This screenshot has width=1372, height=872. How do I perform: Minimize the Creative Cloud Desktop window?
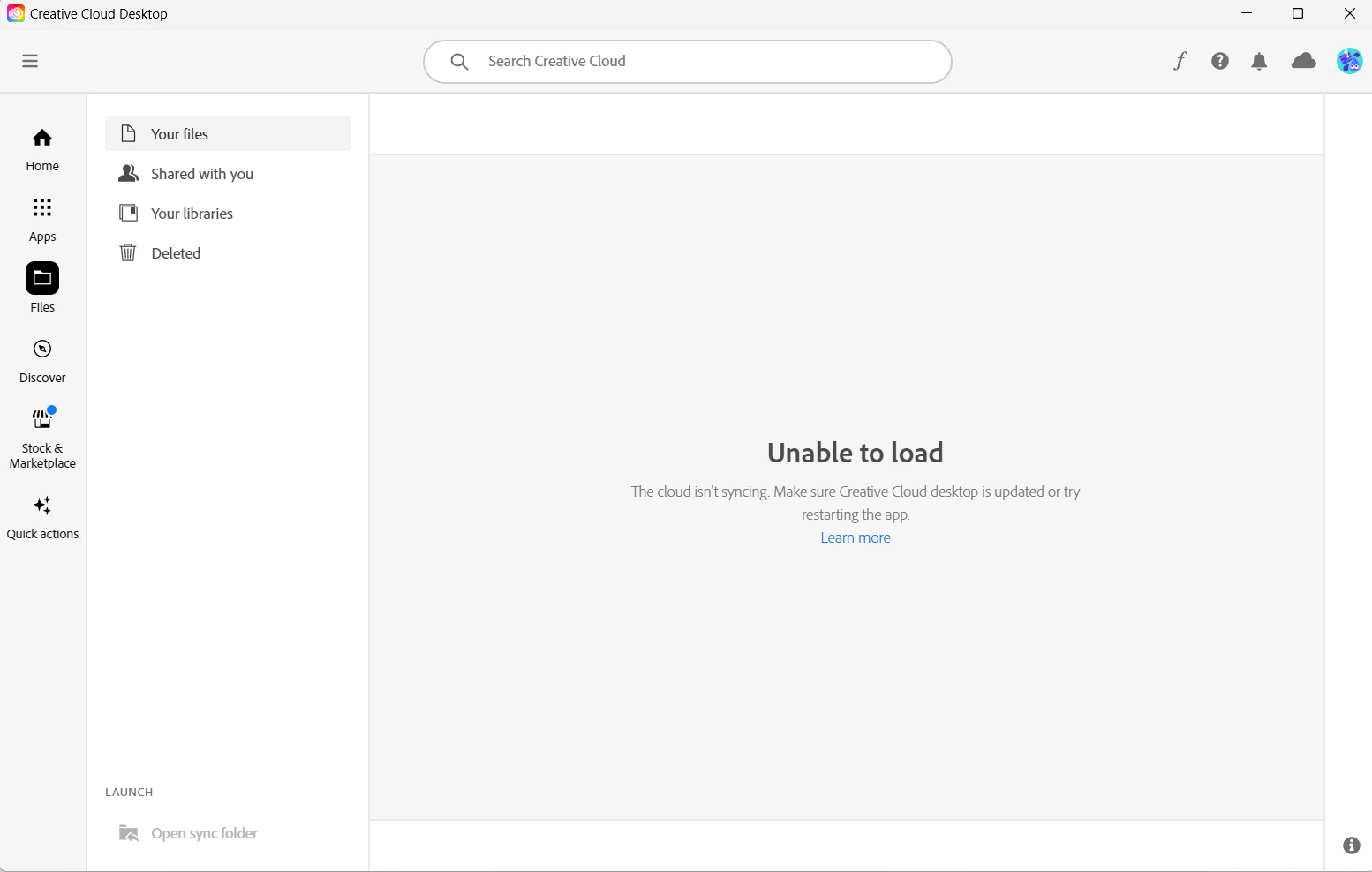point(1247,13)
